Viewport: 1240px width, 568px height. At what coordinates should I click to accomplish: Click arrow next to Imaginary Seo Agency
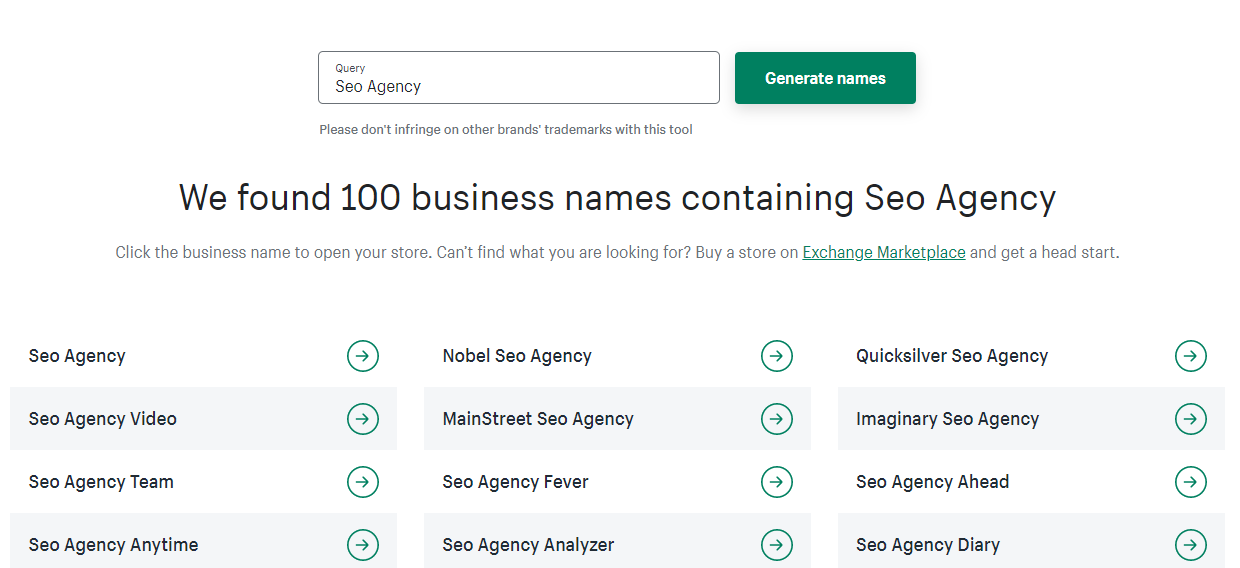pos(1190,419)
